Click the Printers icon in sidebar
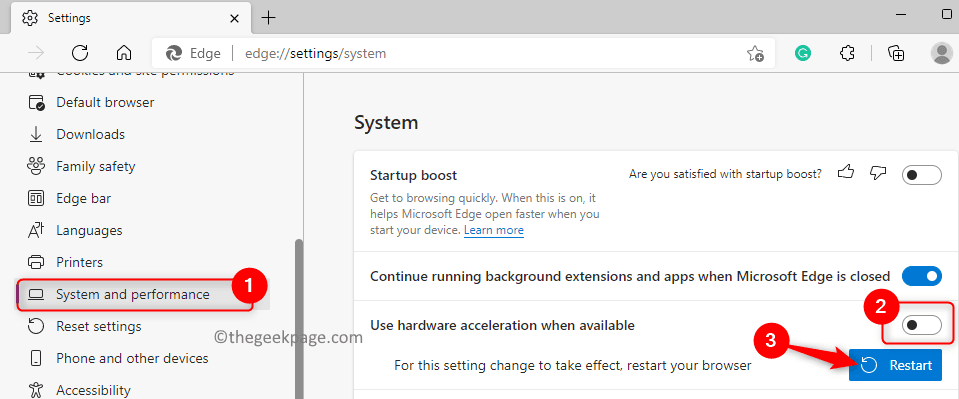959x399 pixels. point(37,262)
